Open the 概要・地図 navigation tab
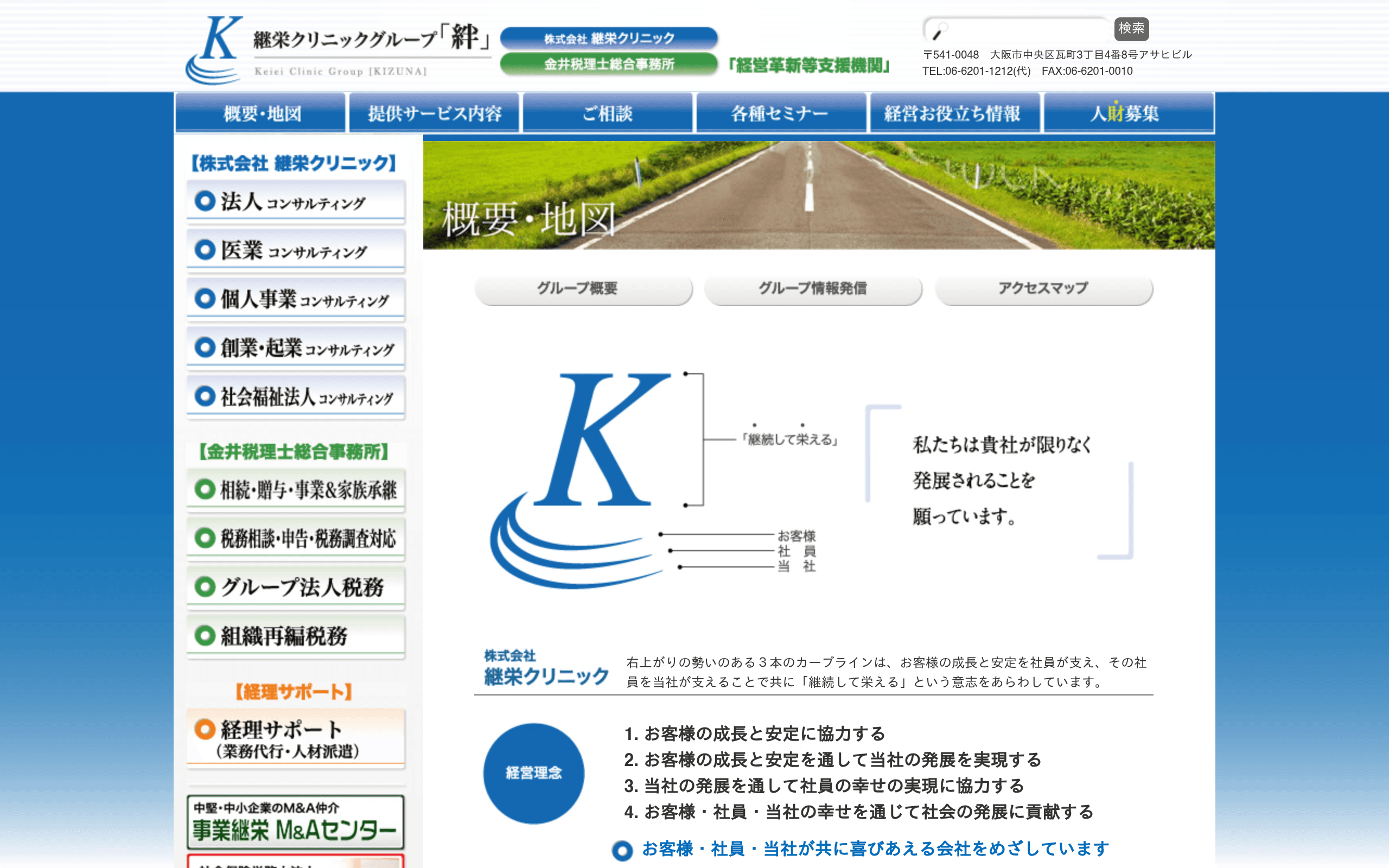Image resolution: width=1389 pixels, height=868 pixels. coord(260,113)
